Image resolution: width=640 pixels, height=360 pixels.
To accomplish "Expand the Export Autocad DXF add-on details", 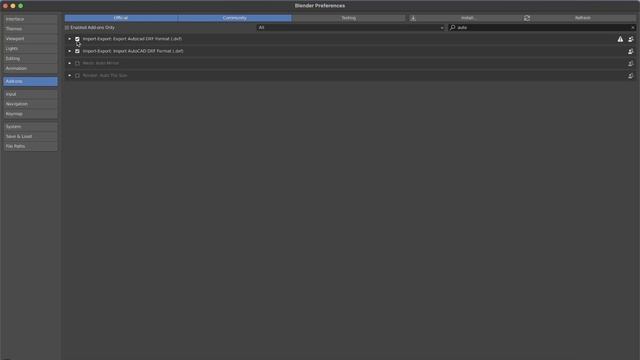I will 70,39.
